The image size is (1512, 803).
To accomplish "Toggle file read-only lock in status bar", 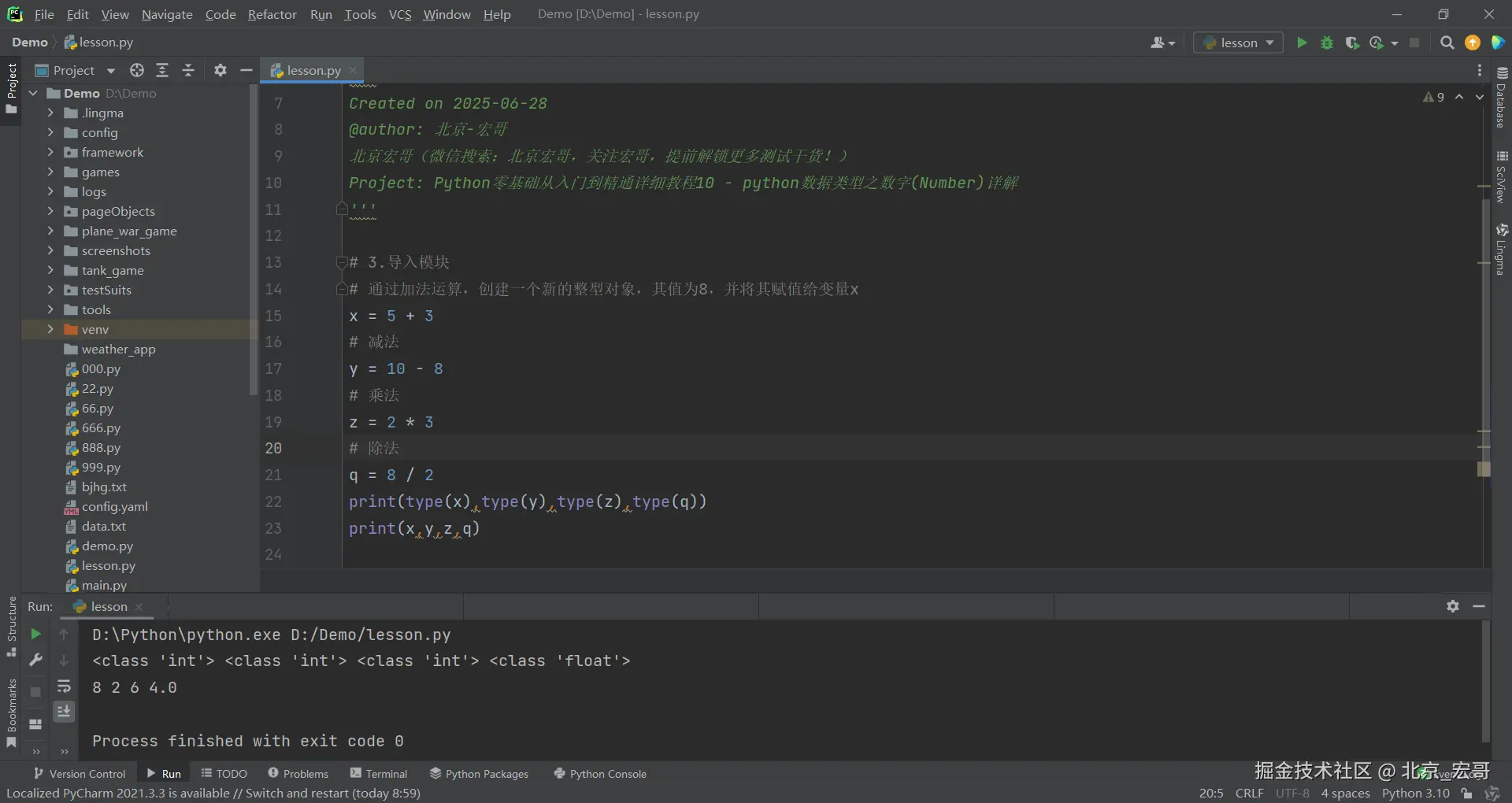I will point(1466,794).
